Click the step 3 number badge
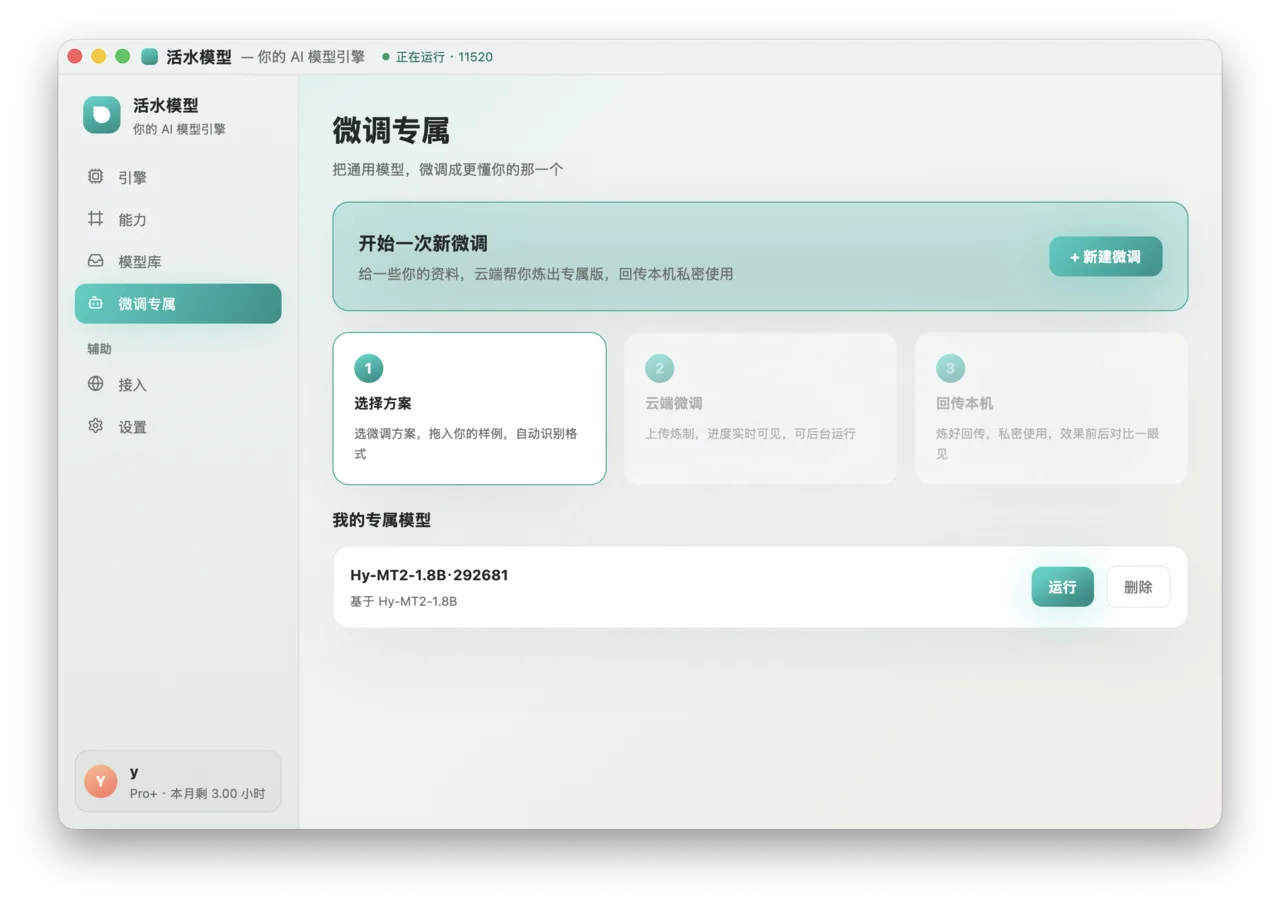The height and width of the screenshot is (906, 1280). (x=950, y=368)
